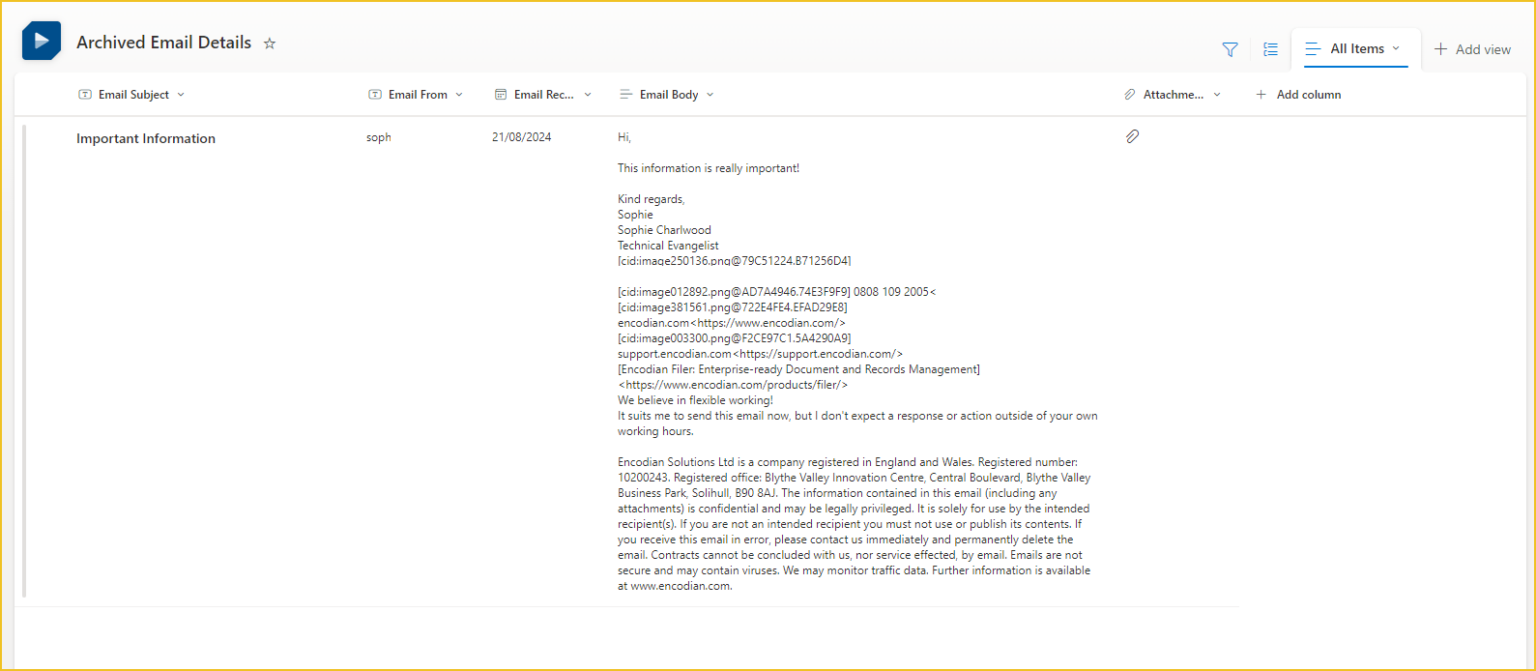The width and height of the screenshot is (1536, 671).
Task: Click the calendar icon beside Email Received
Action: coord(500,93)
